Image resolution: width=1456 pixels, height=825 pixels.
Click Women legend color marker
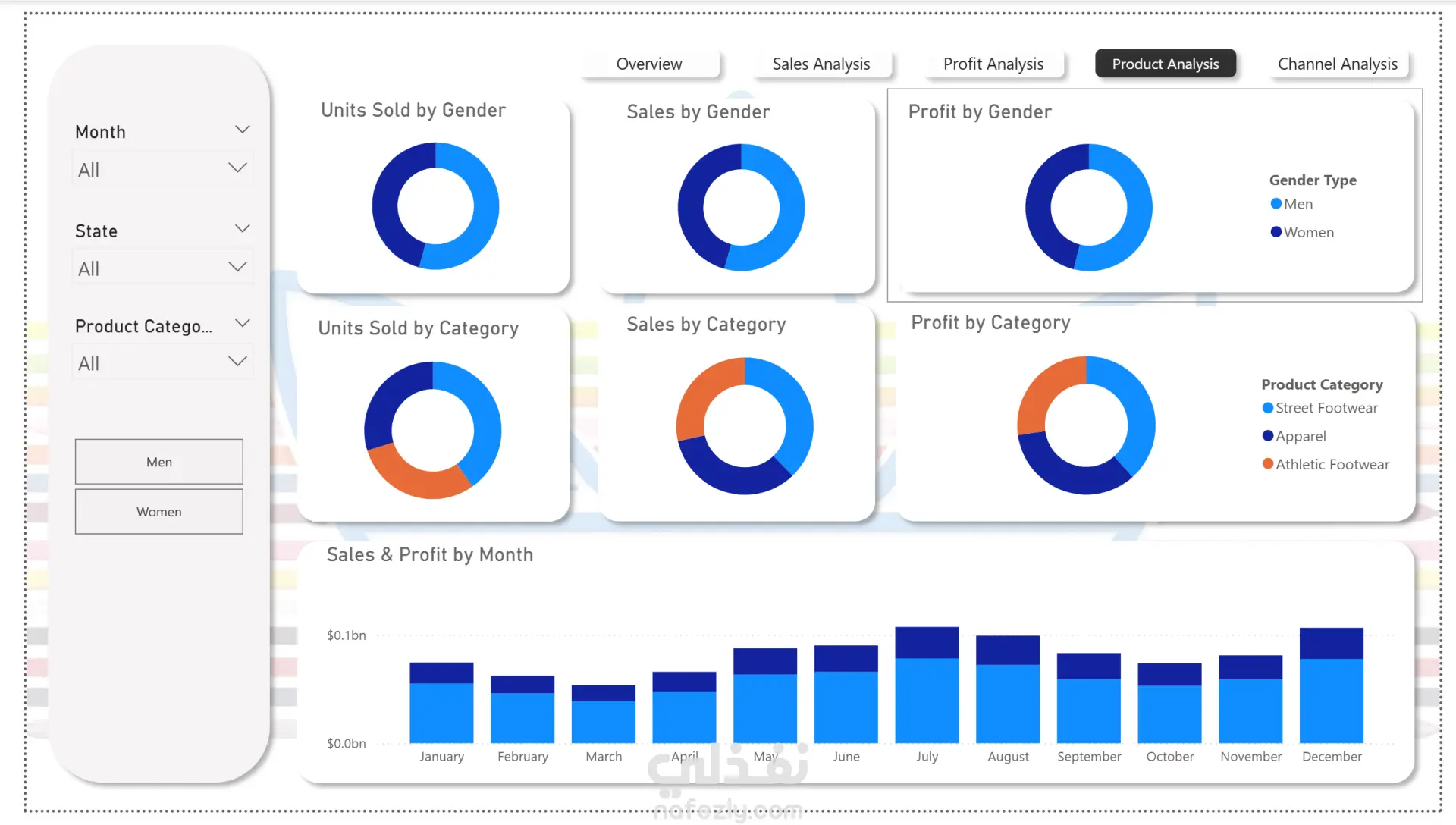tap(1276, 232)
